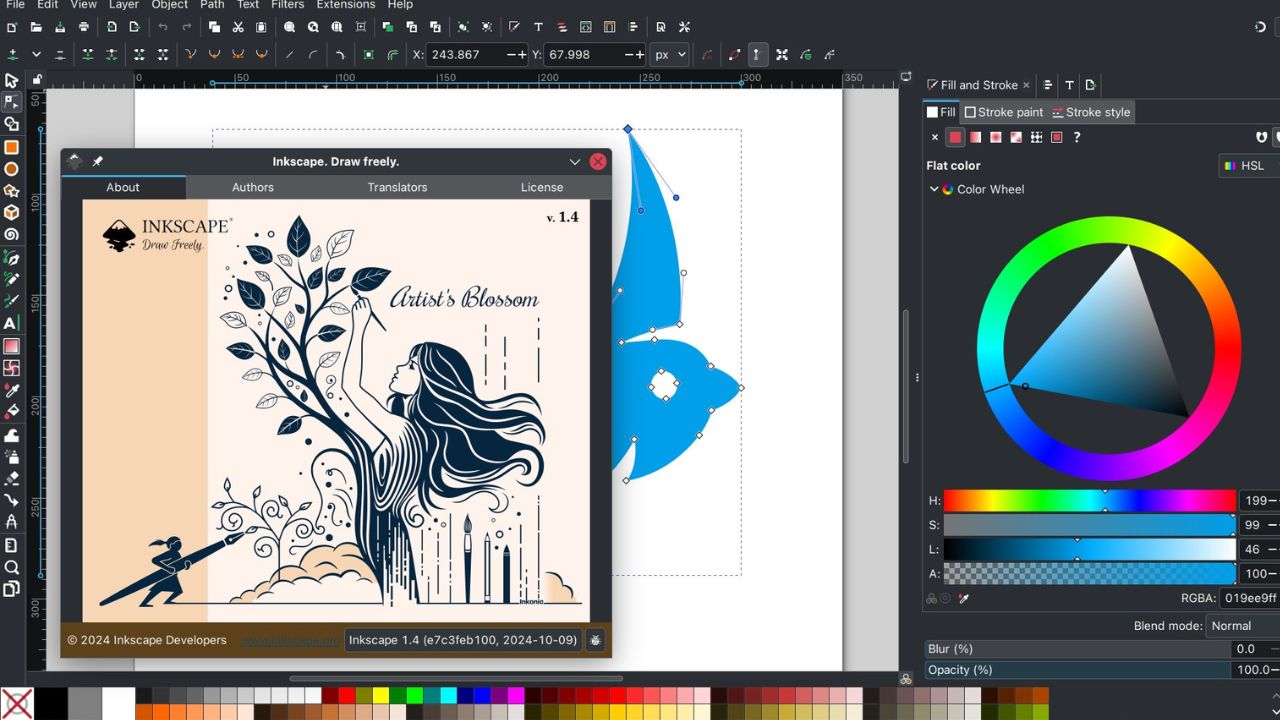Select Pattern paint mode
Image resolution: width=1280 pixels, height=720 pixels.
1036,137
